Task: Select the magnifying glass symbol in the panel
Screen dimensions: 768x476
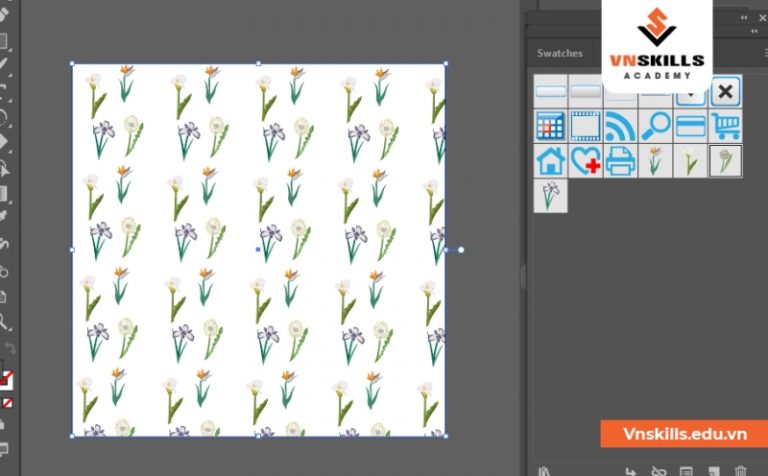Action: pos(655,126)
